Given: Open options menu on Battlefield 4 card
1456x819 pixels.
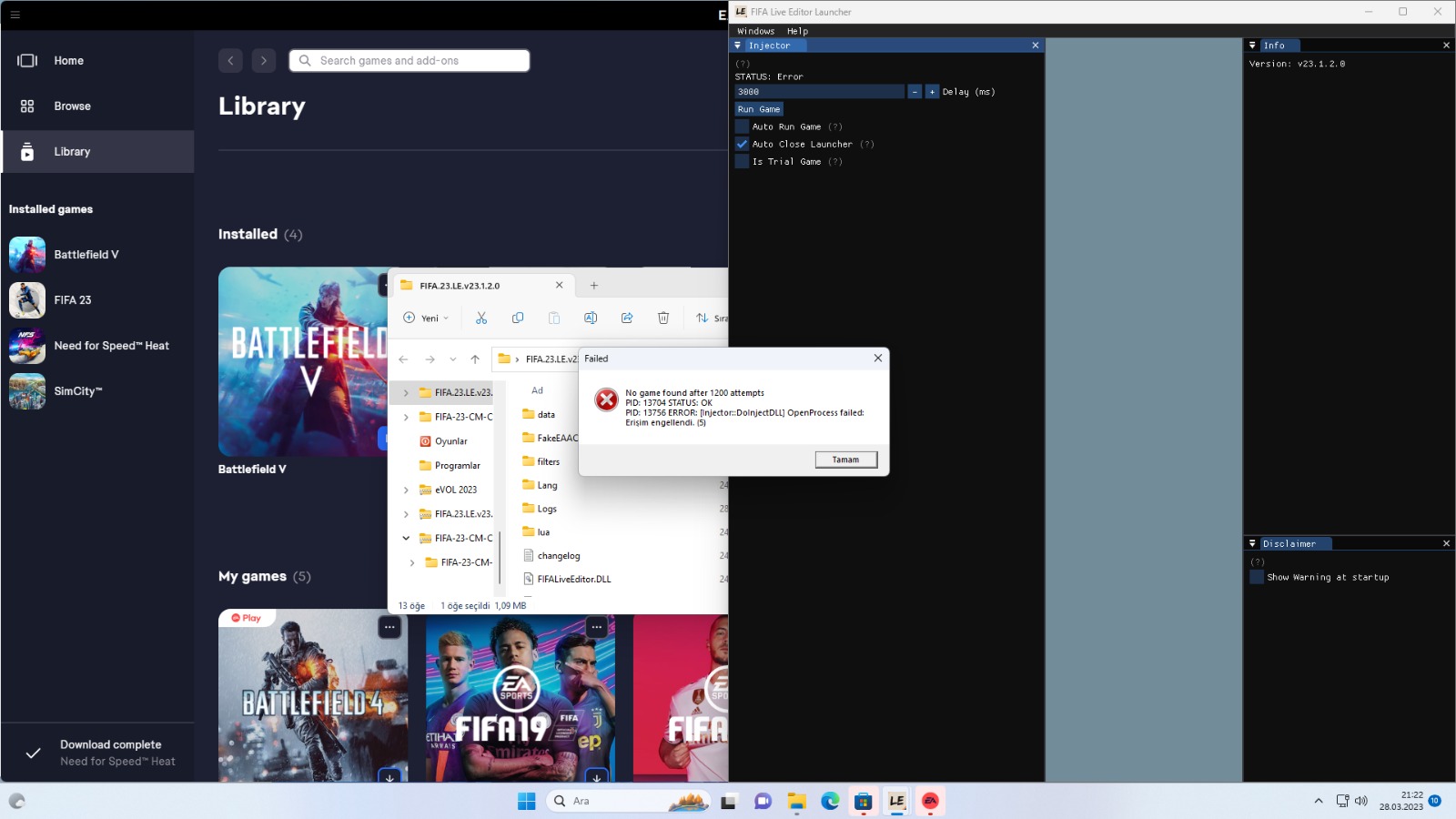Looking at the screenshot, I should point(389,627).
